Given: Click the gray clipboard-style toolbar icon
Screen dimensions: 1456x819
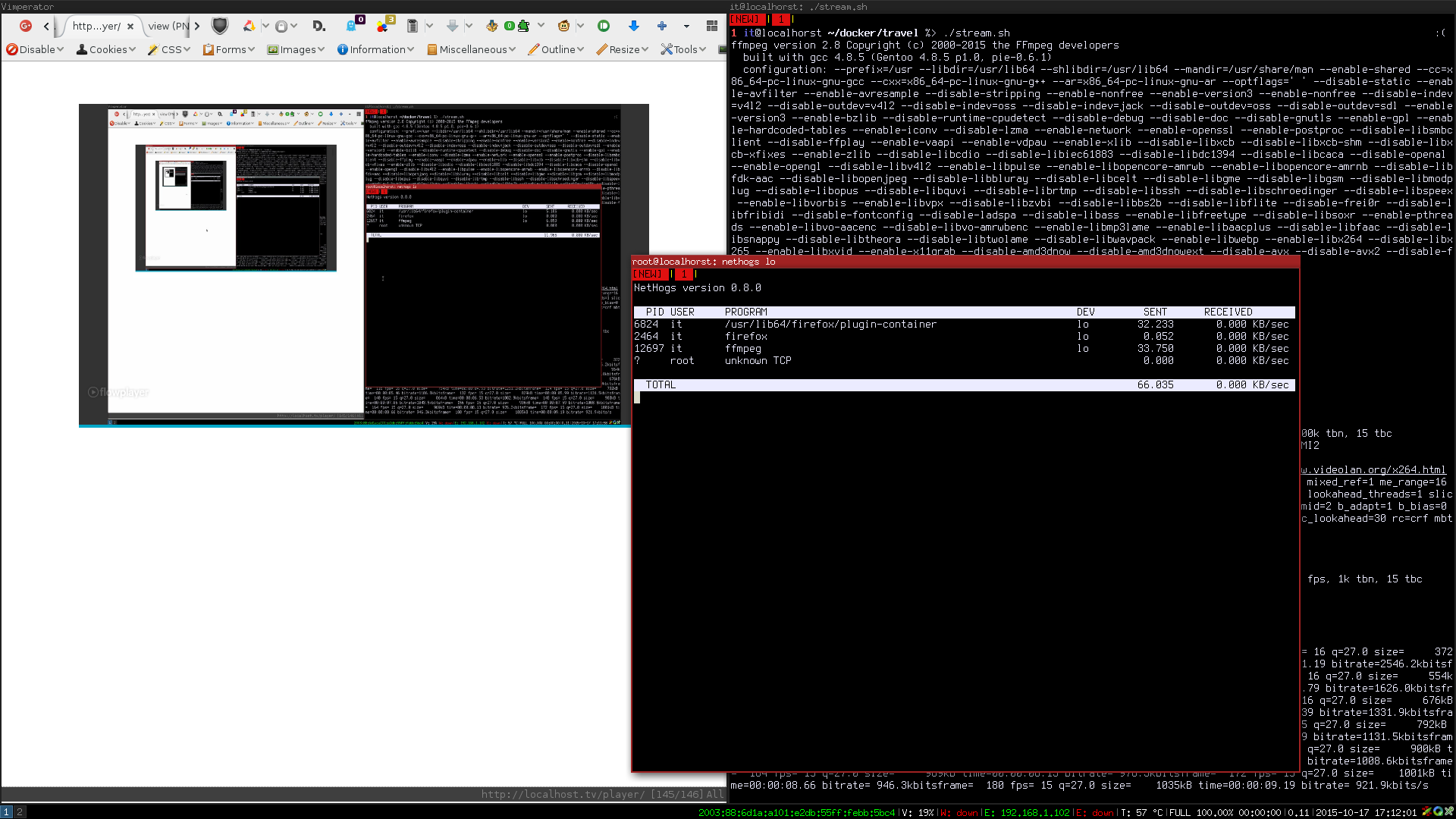Looking at the screenshot, I should 413,26.
